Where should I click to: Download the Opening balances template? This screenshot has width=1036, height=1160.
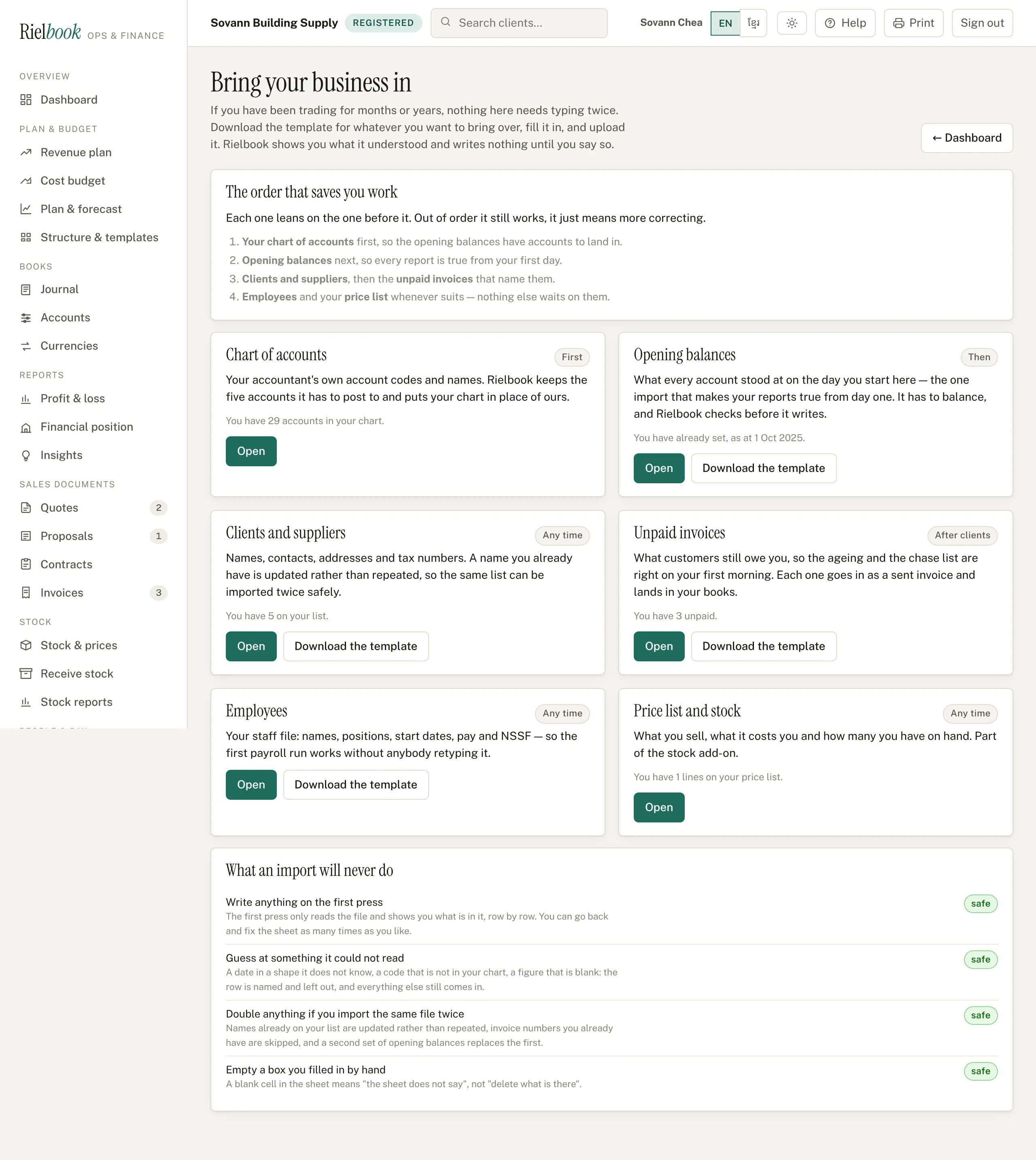pos(764,468)
